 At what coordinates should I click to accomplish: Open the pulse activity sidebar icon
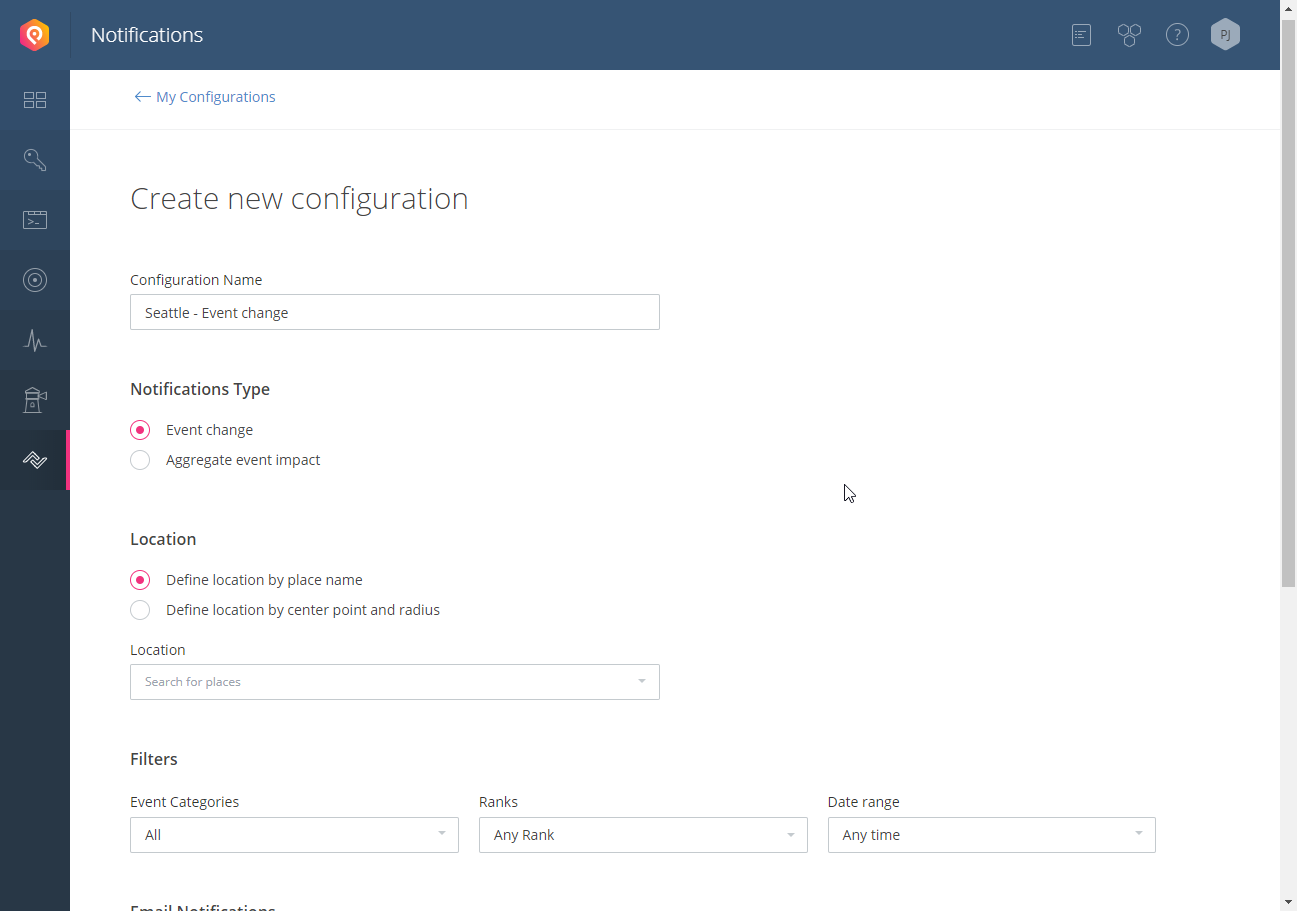click(x=35, y=340)
